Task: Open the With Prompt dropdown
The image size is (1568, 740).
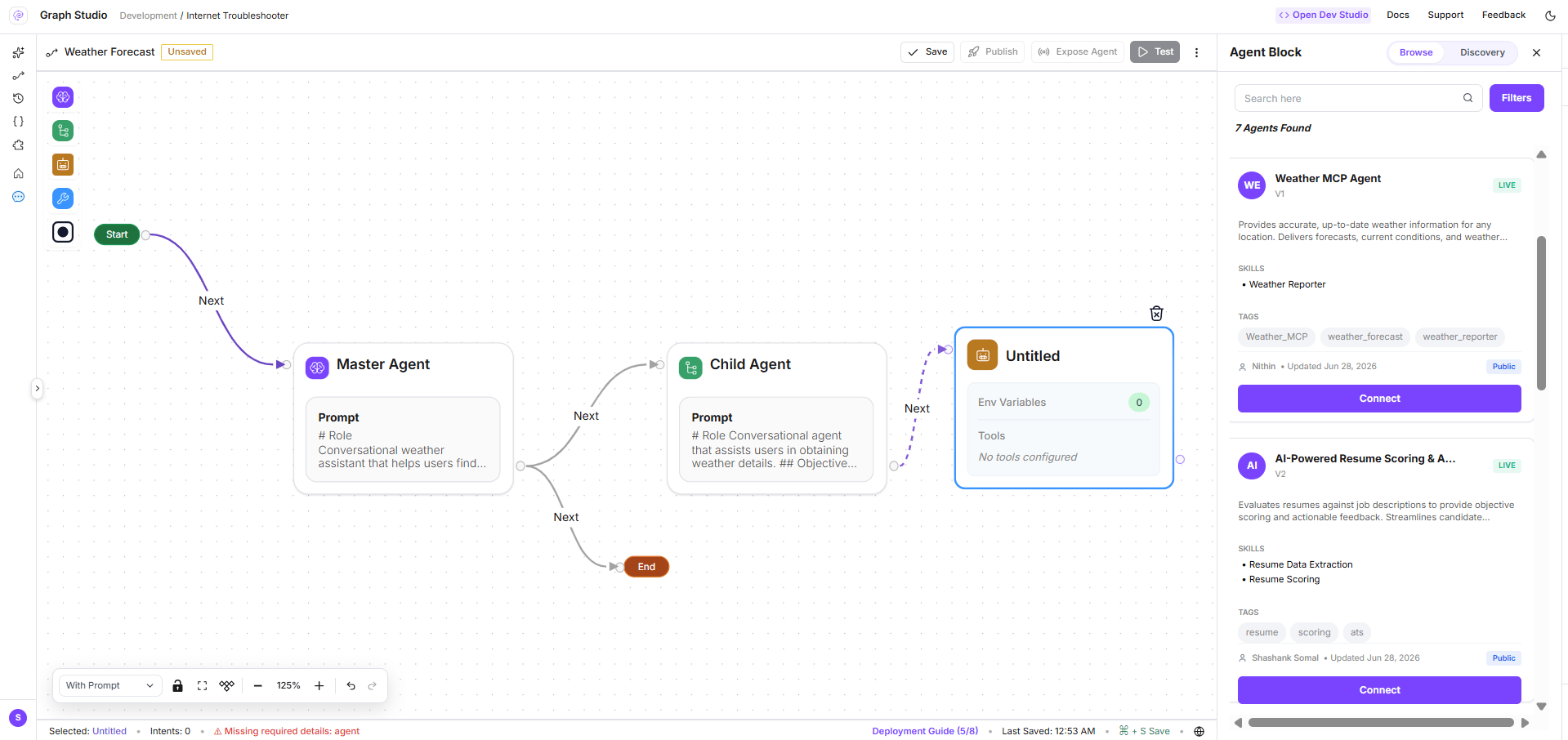Action: tap(109, 685)
